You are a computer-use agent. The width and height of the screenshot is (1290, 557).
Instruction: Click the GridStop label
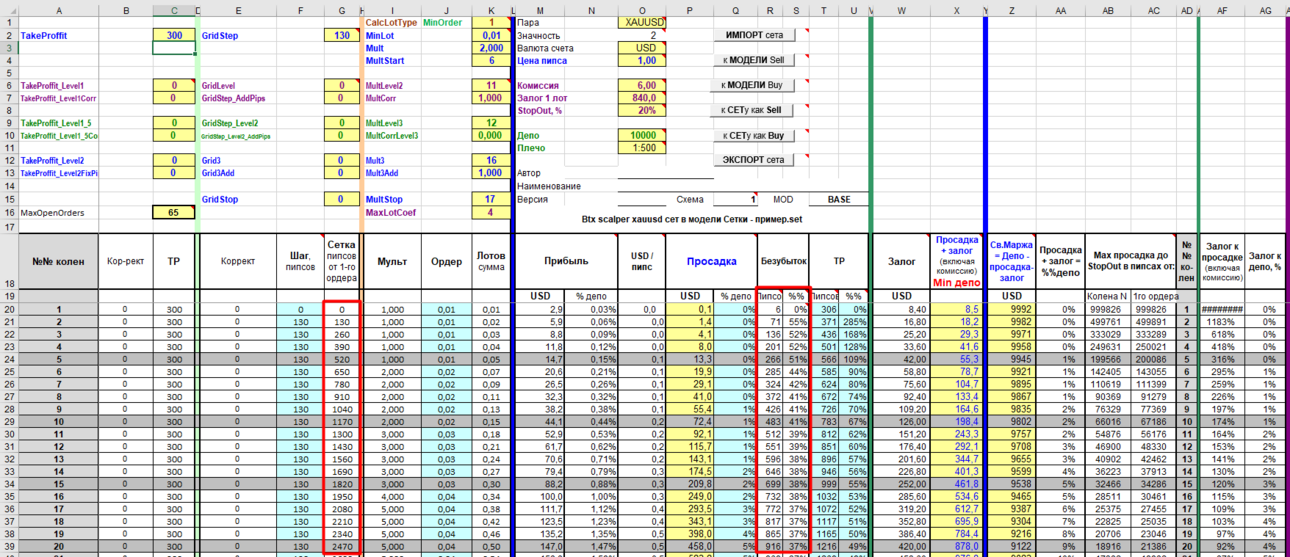pyautogui.click(x=219, y=199)
